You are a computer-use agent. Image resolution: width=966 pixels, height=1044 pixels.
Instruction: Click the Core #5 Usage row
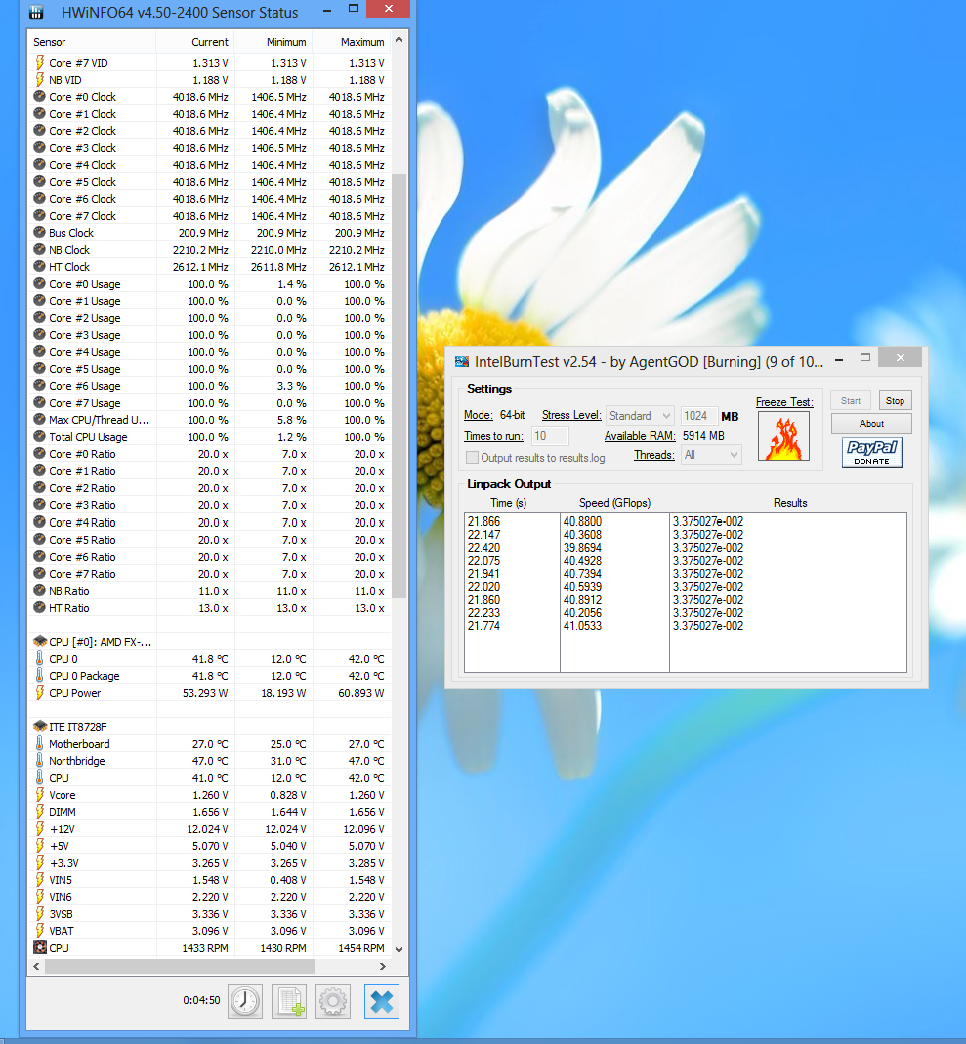(x=209, y=368)
